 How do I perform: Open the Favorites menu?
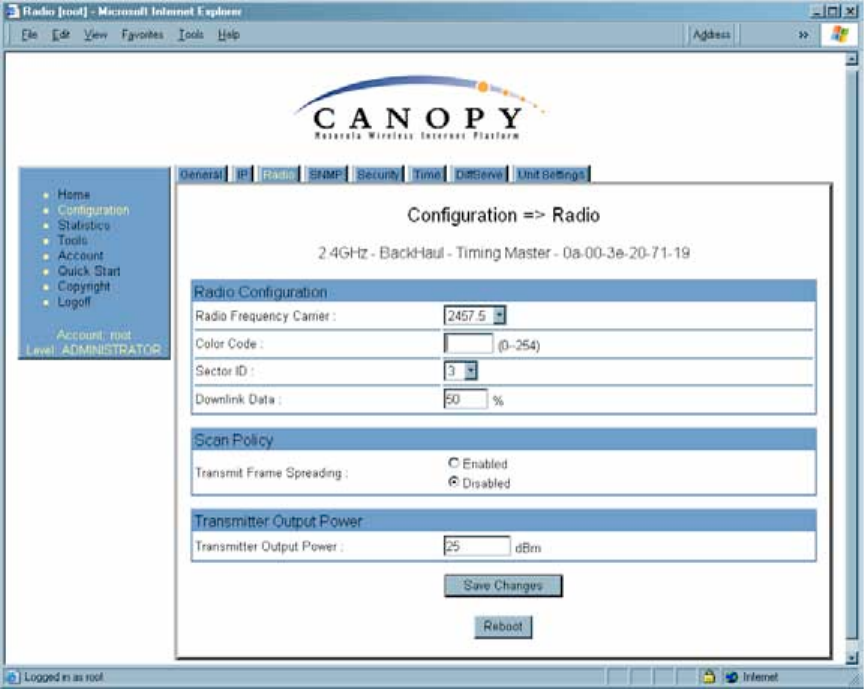(142, 35)
